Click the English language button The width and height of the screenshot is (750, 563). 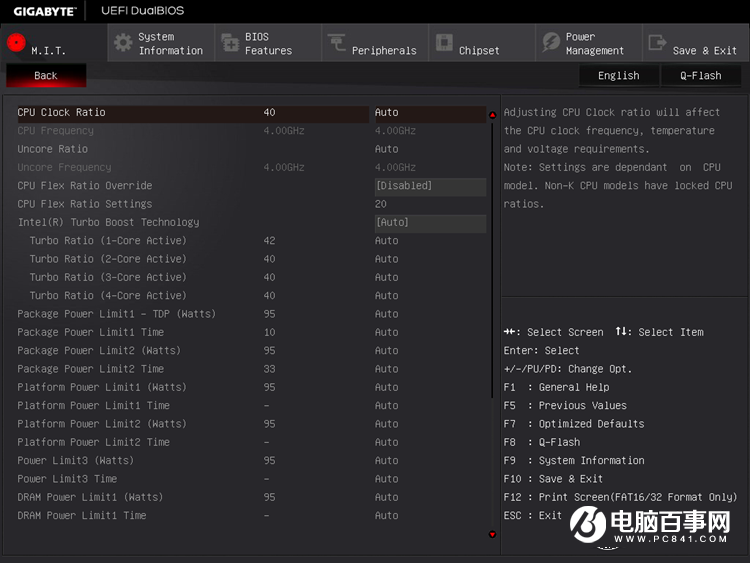point(619,75)
